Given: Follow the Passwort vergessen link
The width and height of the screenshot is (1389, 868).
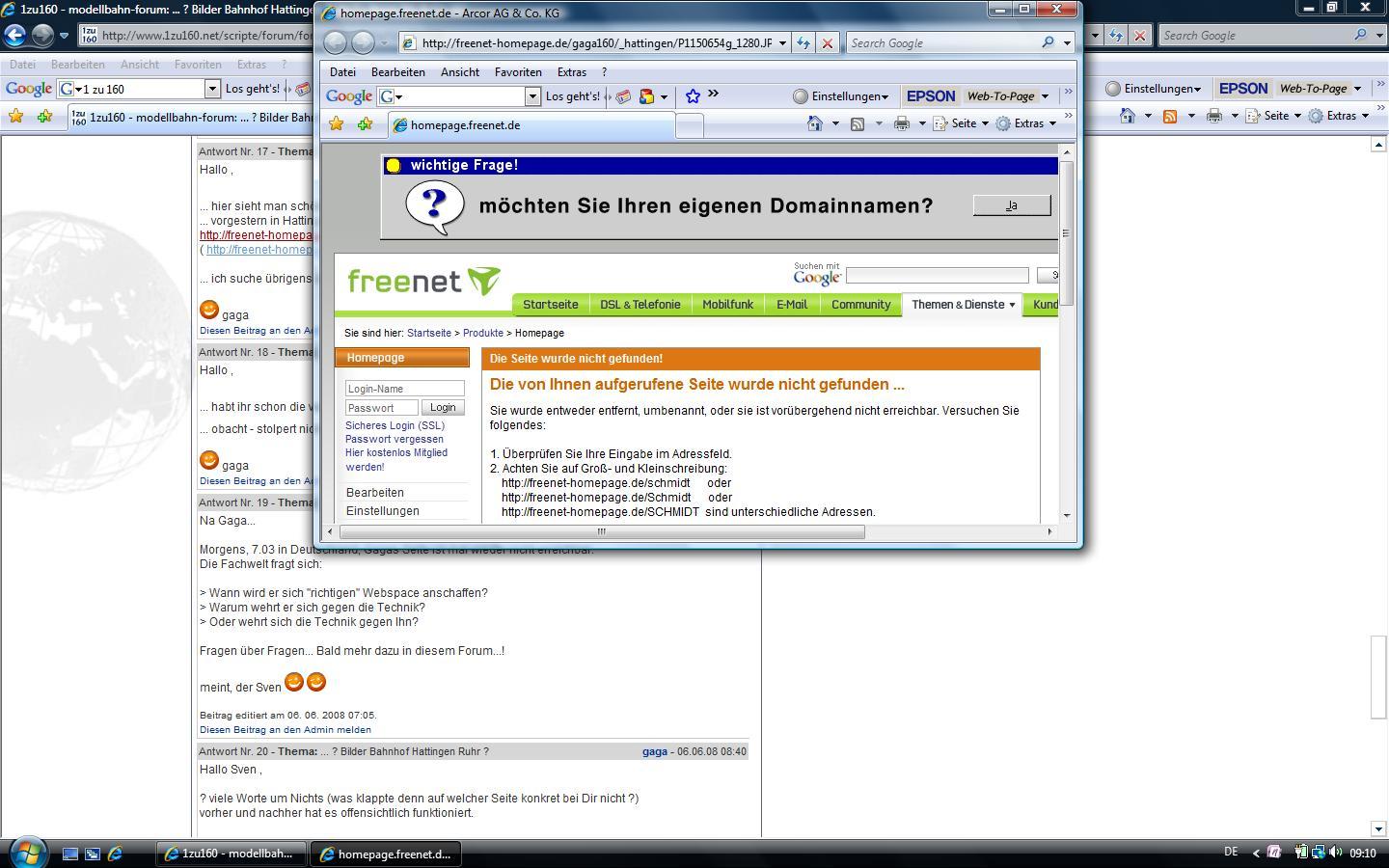Looking at the screenshot, I should (394, 439).
